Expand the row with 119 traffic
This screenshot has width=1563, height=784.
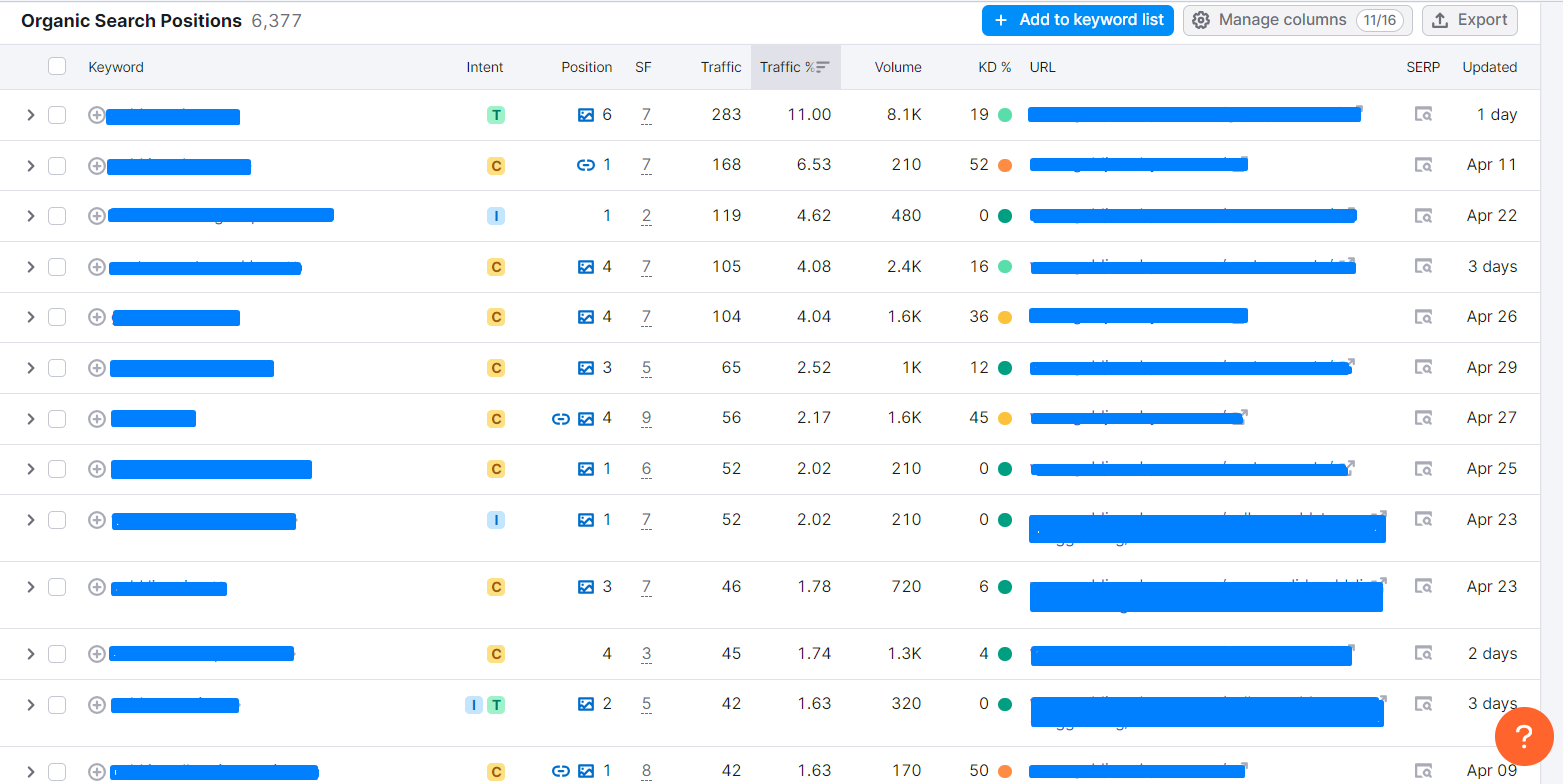30,216
